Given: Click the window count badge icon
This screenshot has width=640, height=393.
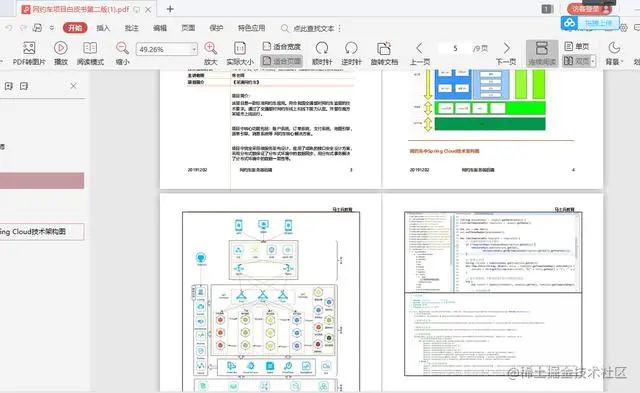Looking at the screenshot, I should [547, 9].
